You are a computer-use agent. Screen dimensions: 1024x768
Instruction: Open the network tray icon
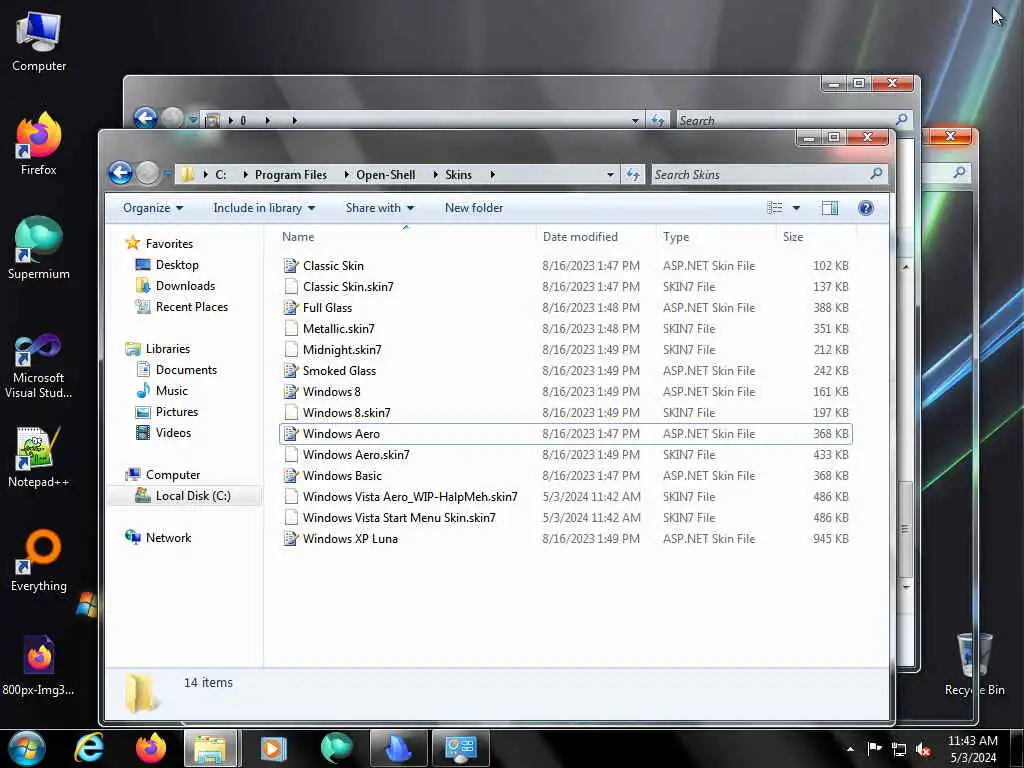pyautogui.click(x=899, y=750)
